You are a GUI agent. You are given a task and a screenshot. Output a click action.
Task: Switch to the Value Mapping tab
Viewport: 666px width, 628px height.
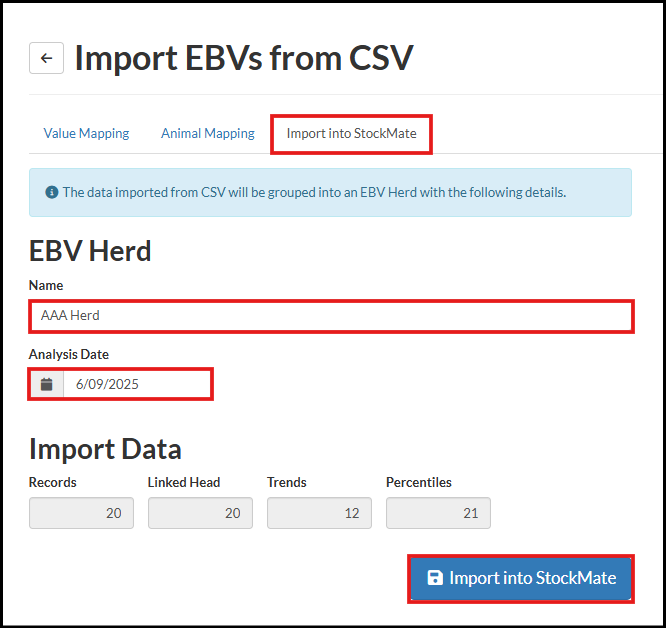[x=86, y=133]
